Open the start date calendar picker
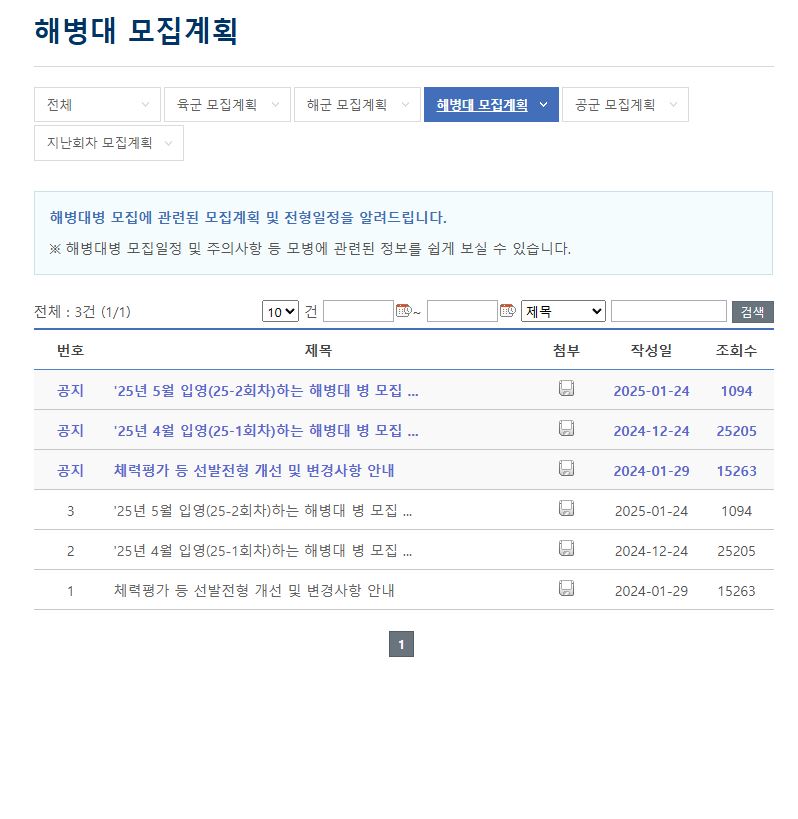The height and width of the screenshot is (819, 798). [x=404, y=310]
